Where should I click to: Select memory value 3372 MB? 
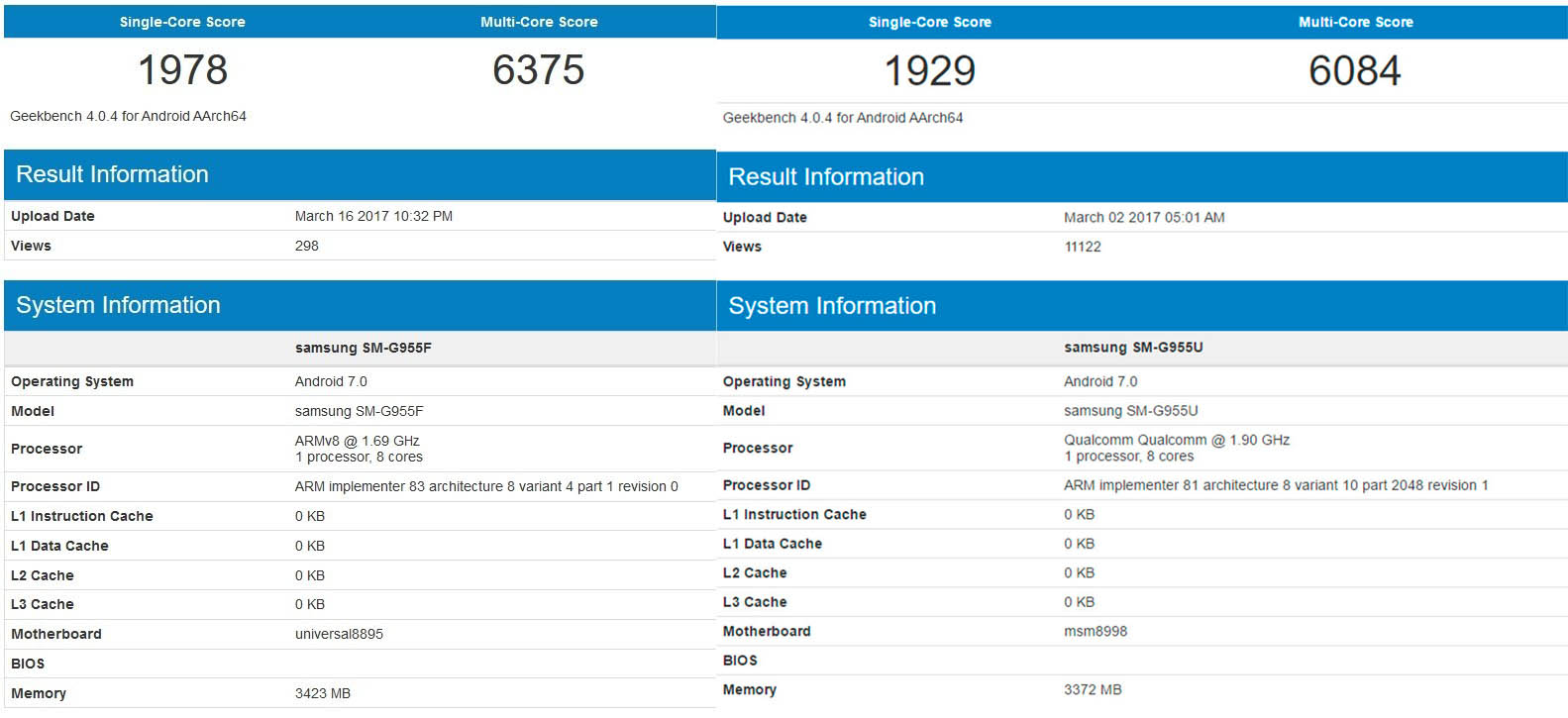coord(1093,689)
